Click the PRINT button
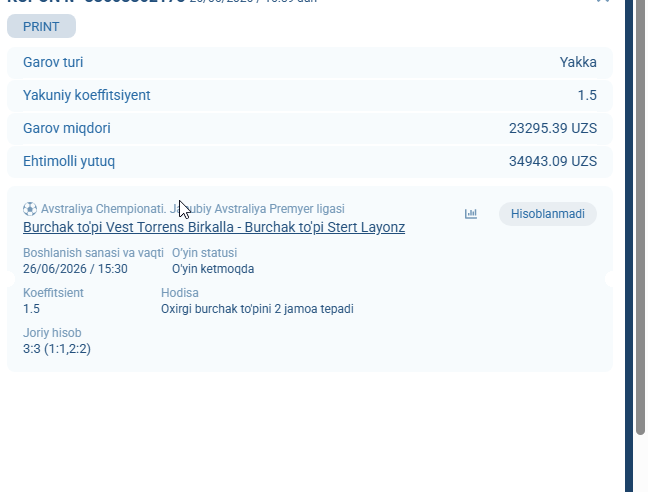The width and height of the screenshot is (648, 492). point(41,26)
